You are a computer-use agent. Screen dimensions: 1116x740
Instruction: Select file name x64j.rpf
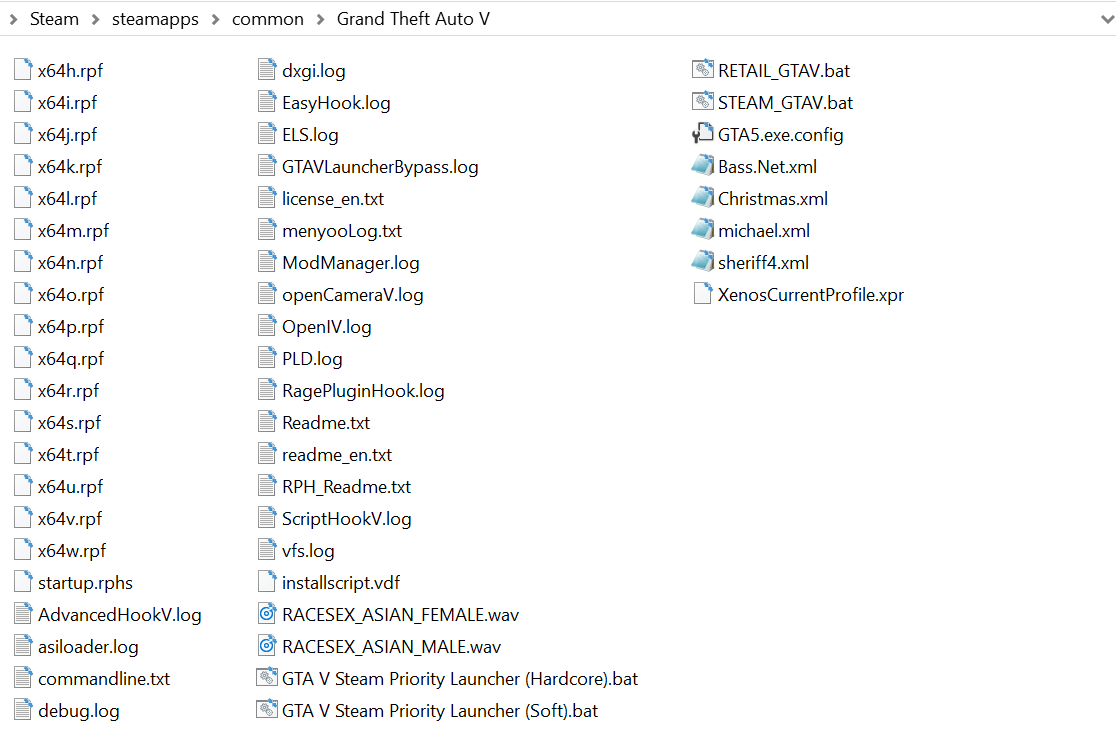(x=67, y=134)
